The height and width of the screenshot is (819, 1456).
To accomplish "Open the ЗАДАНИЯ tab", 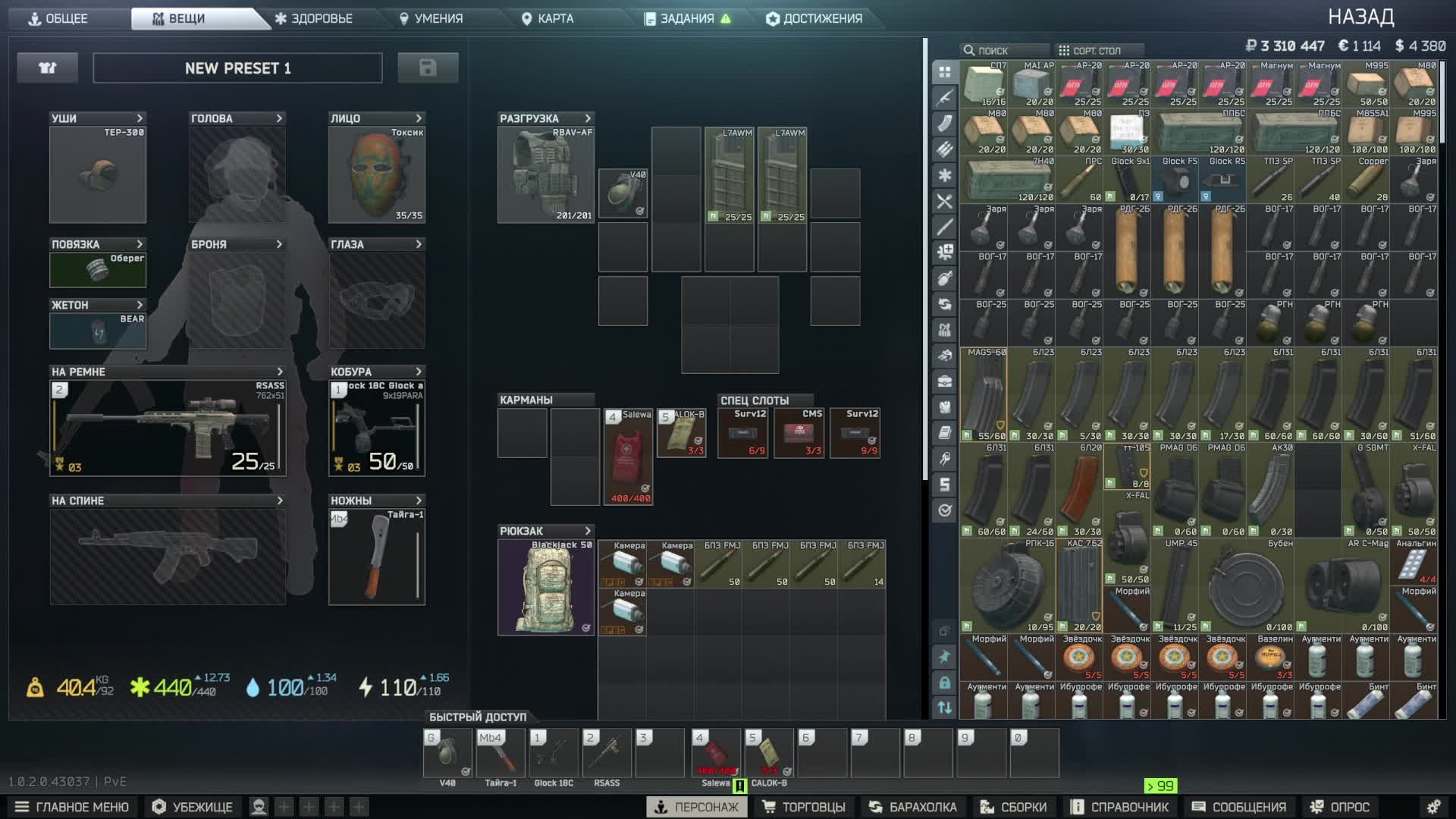I will point(686,18).
